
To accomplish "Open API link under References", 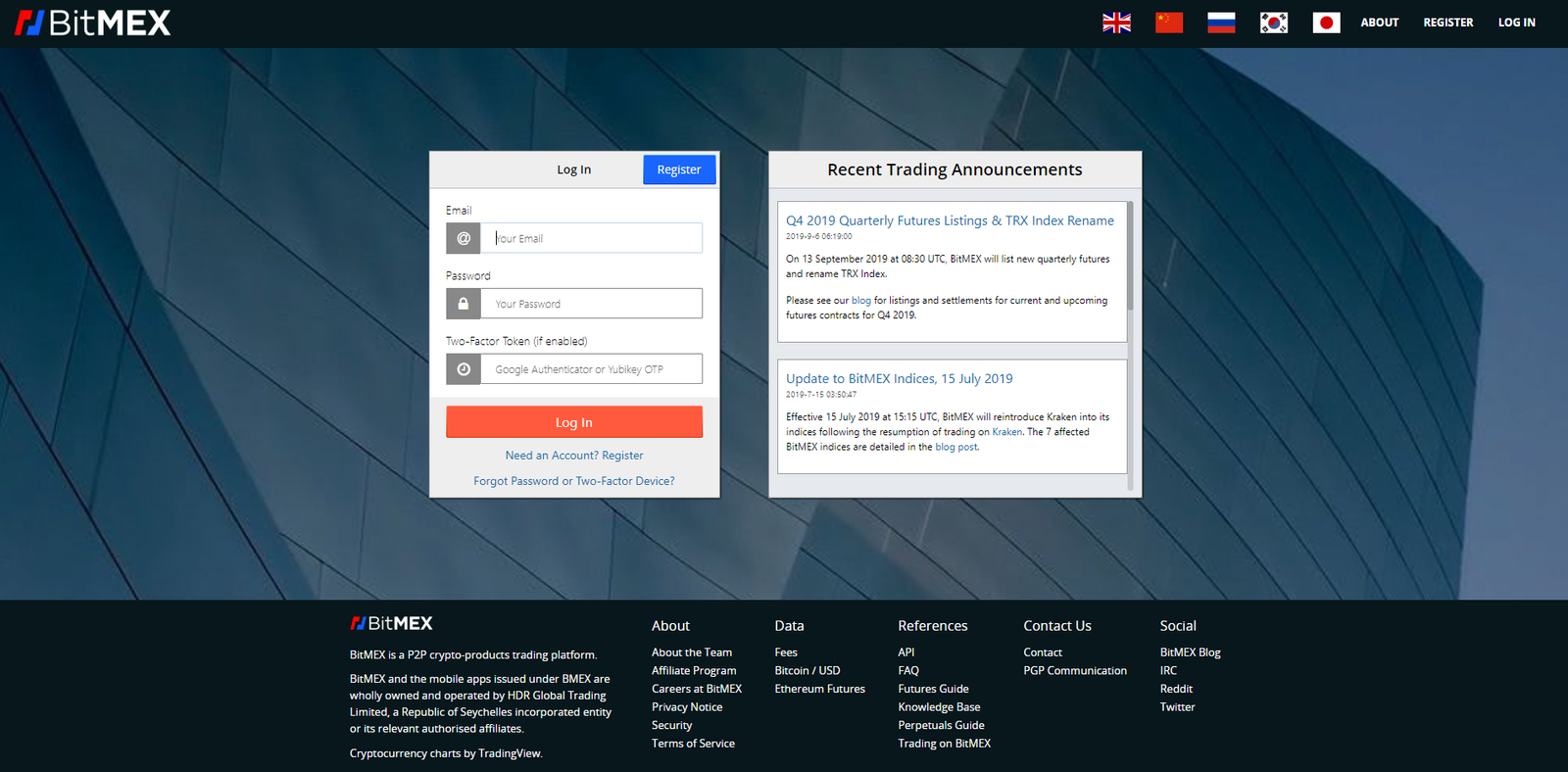I will (906, 652).
